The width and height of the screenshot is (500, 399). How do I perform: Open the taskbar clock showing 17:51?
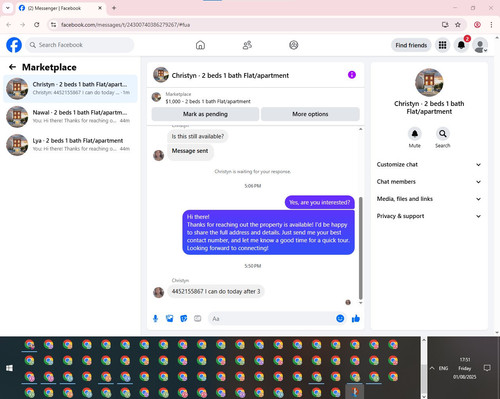pos(465,368)
